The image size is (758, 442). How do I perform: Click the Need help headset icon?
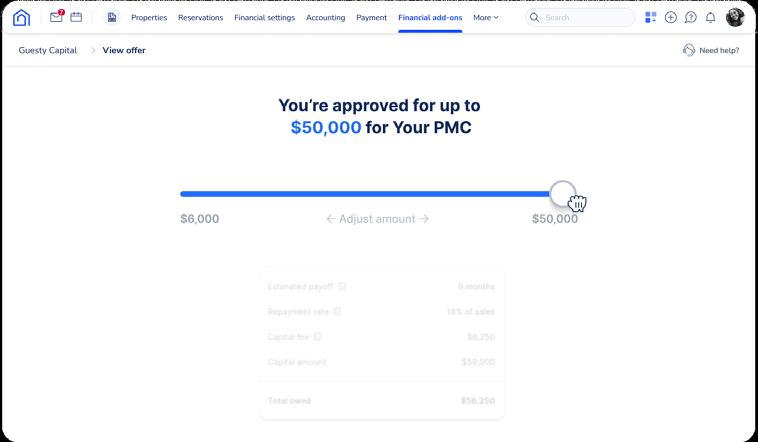tap(688, 50)
